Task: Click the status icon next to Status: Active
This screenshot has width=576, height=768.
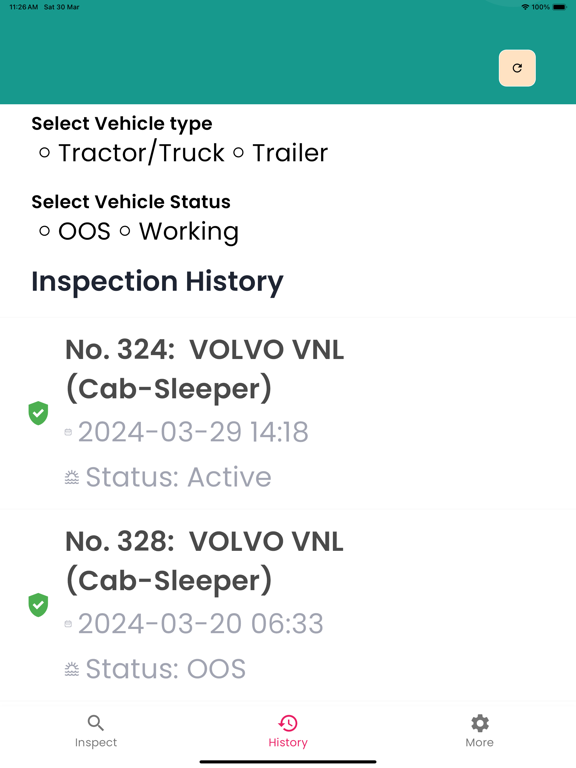Action: (72, 478)
